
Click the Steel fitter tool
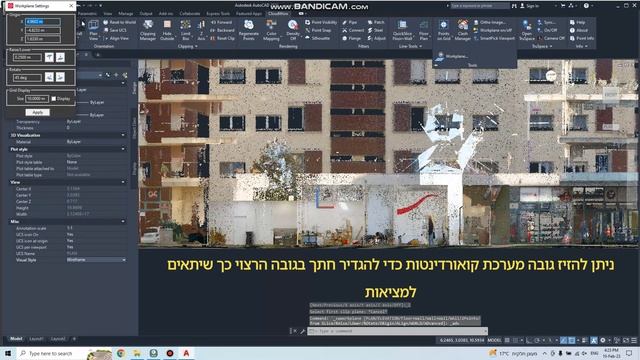tap(375, 30)
